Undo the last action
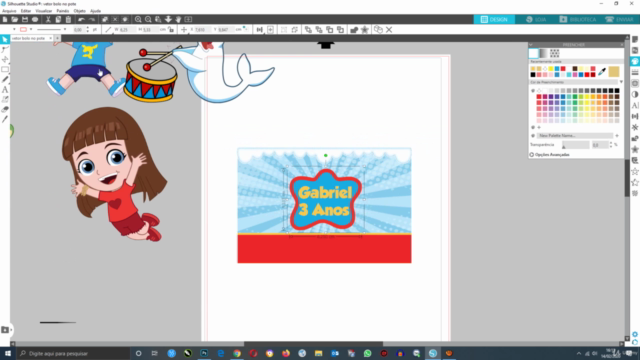Screen dimensions: 640x360 [x=81, y=19]
